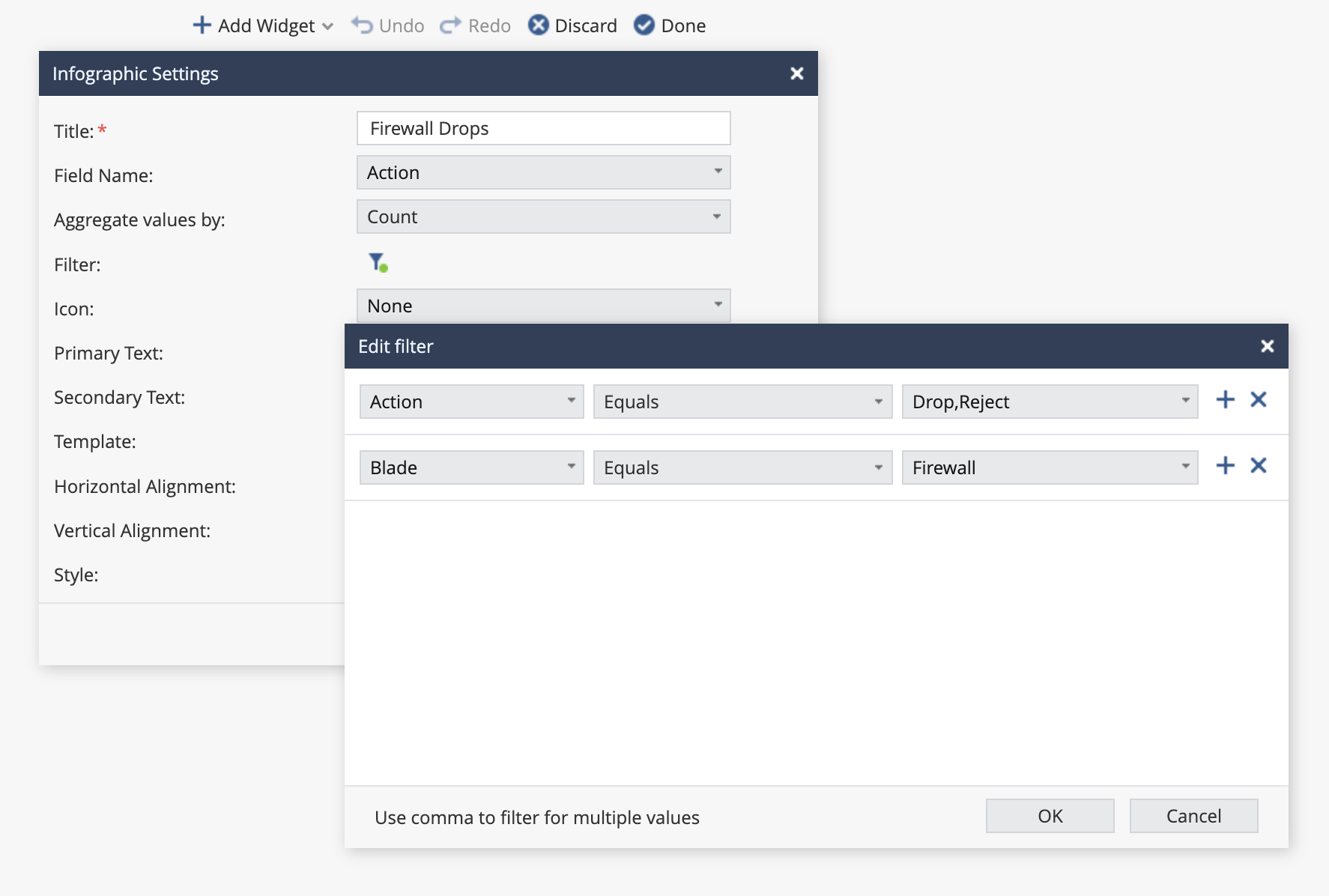Remove the Blade Equals Firewall condition

[x=1258, y=465]
